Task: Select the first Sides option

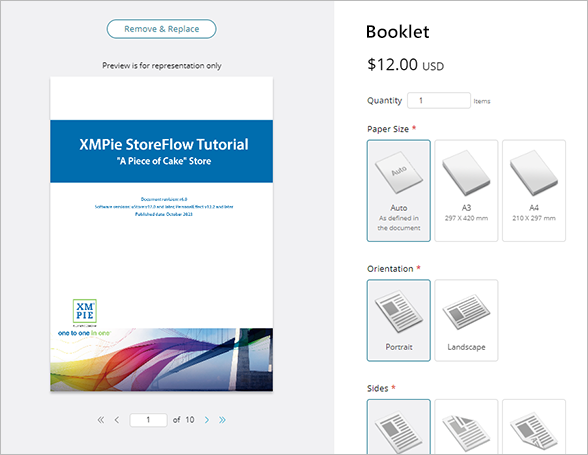Action: 399,427
